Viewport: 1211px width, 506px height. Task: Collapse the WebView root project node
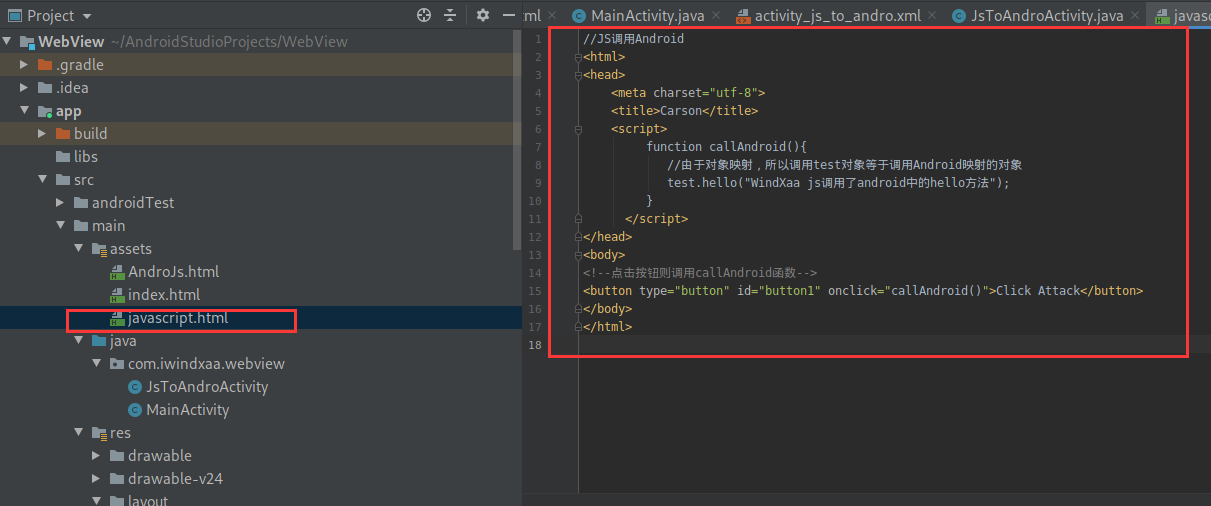click(x=9, y=42)
